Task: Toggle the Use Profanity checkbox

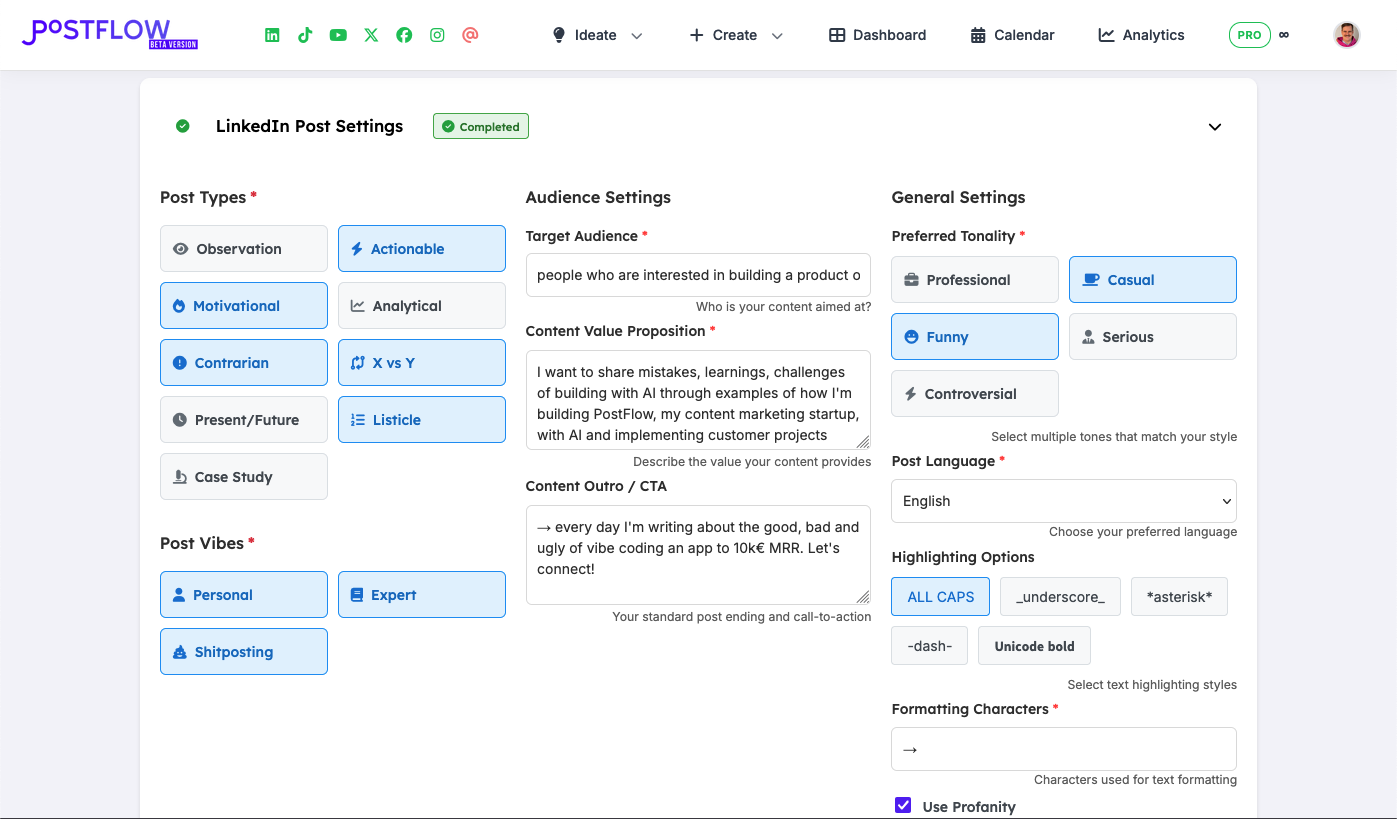Action: pyautogui.click(x=903, y=805)
